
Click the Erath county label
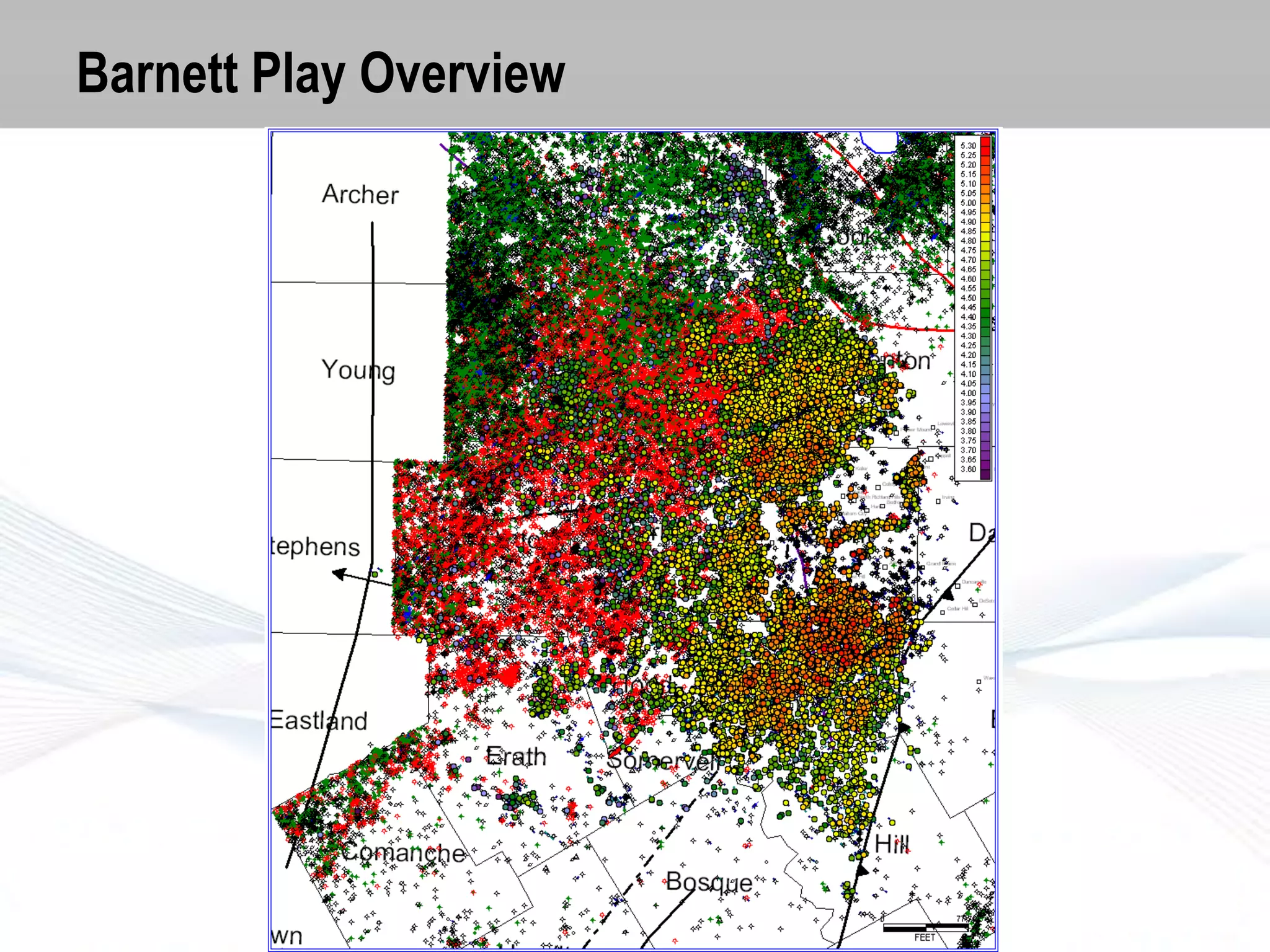[516, 756]
